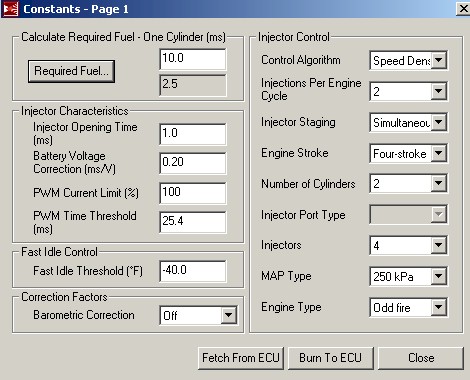Select the Fast Idle Threshold field
The width and height of the screenshot is (470, 380).
click(193, 271)
